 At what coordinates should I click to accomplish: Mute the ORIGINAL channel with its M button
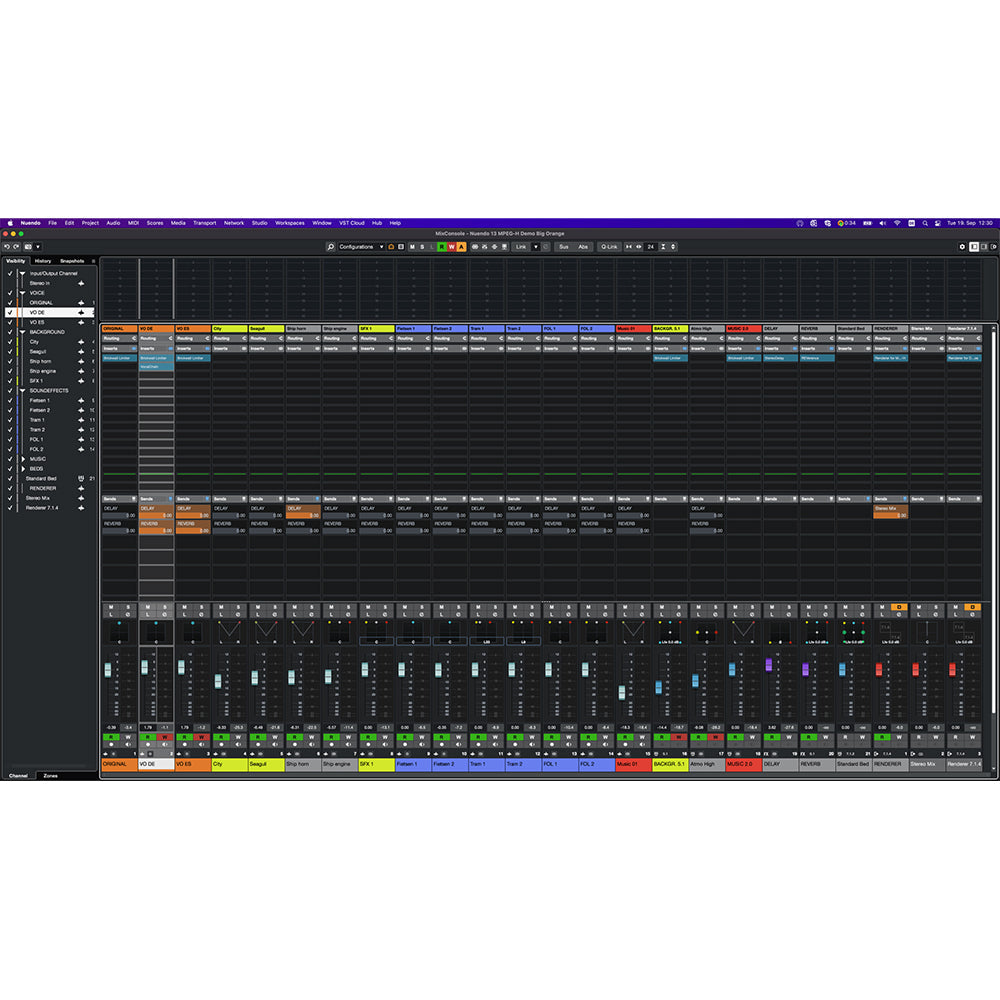(111, 607)
